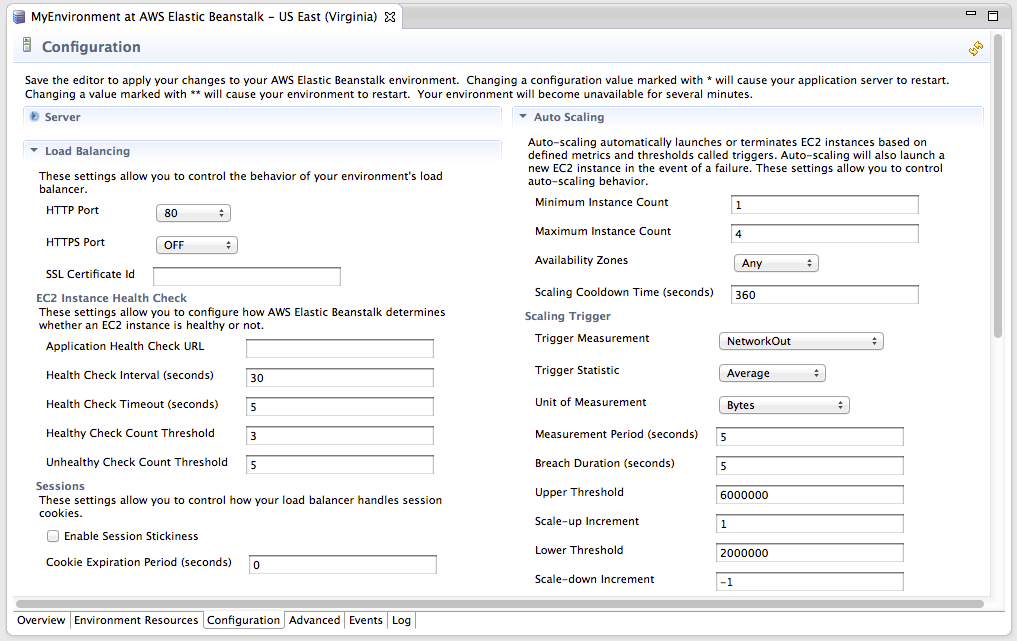Close the MyEnvironment editor tab
1017x641 pixels.
[x=390, y=18]
